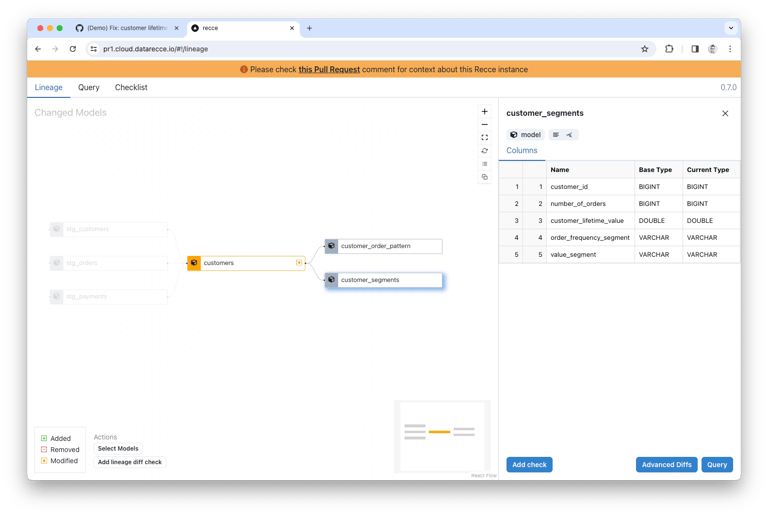This screenshot has width=768, height=516.
Task: Open the browser profile avatar
Action: point(712,49)
